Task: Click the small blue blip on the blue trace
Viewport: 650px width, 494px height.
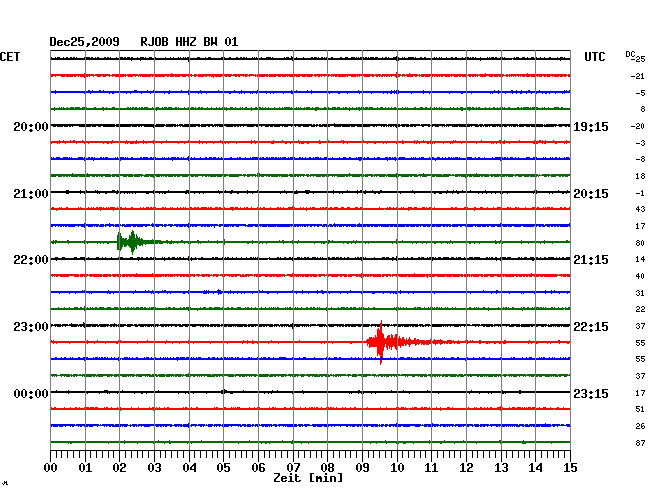Action: tap(219, 292)
